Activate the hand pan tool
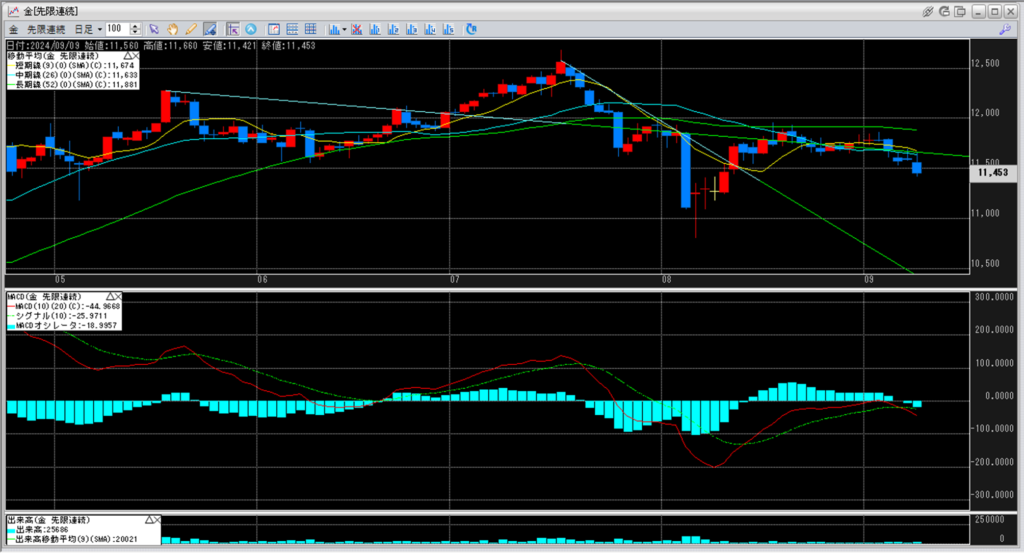This screenshot has height=553, width=1024. click(x=172, y=29)
